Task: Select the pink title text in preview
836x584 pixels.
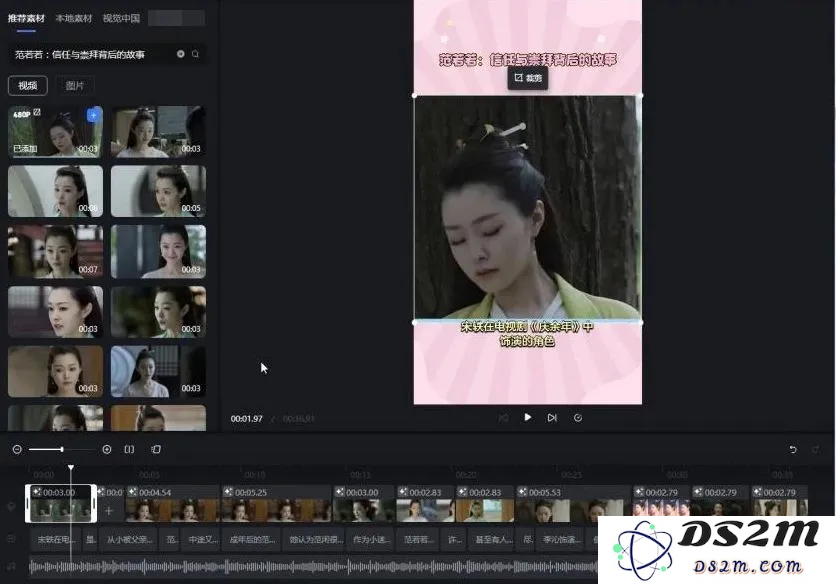Action: (x=527, y=59)
